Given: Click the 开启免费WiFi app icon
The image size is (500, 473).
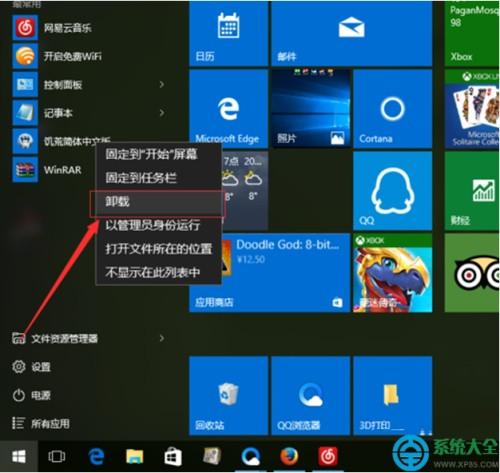Looking at the screenshot, I should pyautogui.click(x=25, y=56).
